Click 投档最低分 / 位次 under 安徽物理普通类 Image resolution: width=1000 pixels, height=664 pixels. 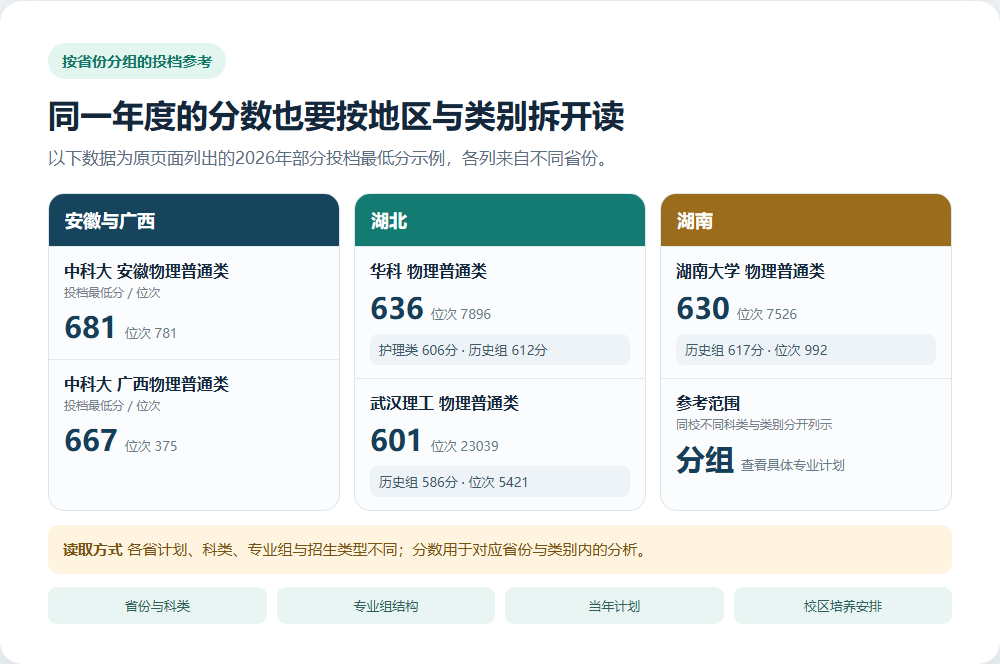pos(112,292)
